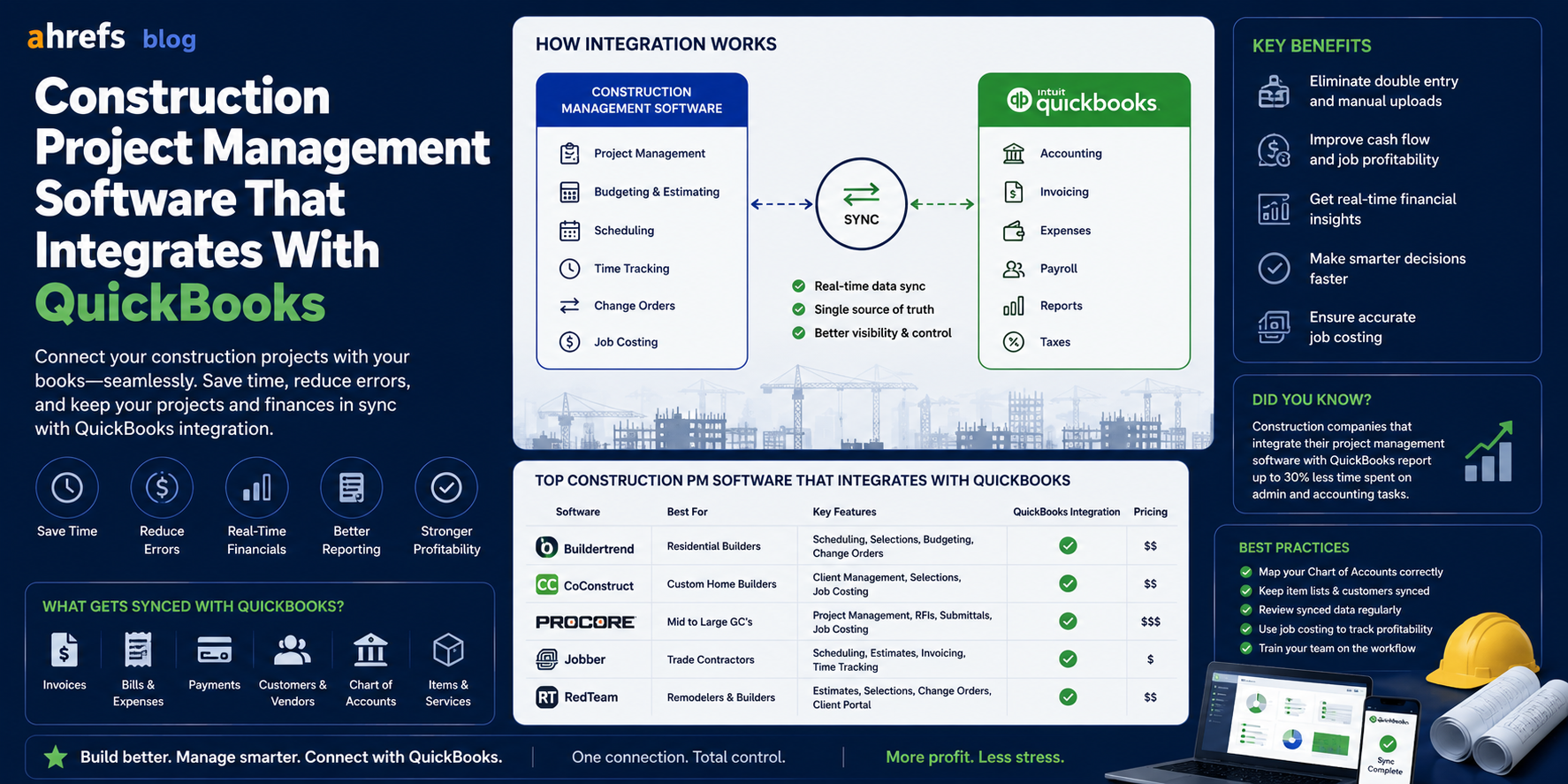The image size is (1568, 784).
Task: Click the Project Management clipboard icon
Action: point(570,154)
